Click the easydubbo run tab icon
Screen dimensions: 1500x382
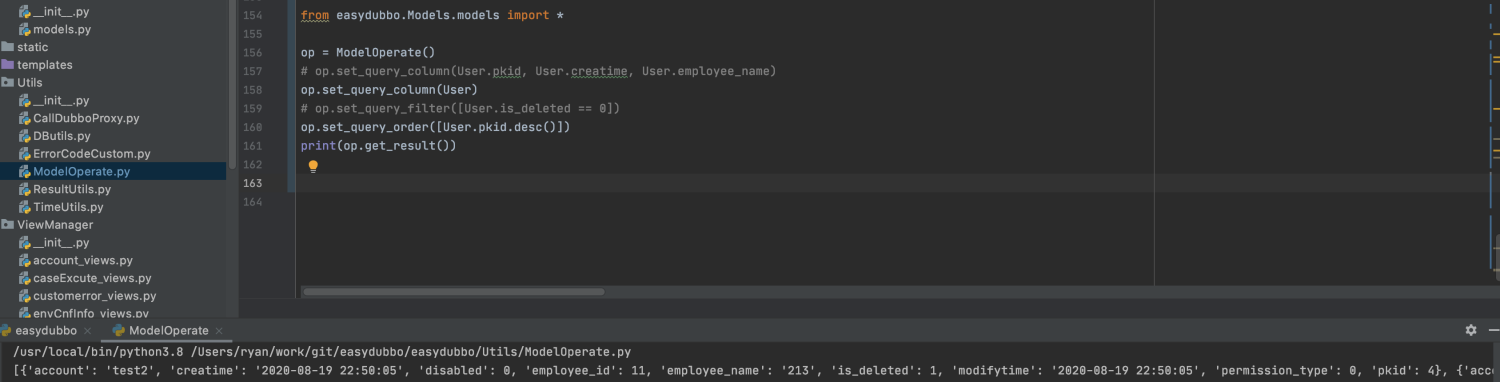click(7, 330)
